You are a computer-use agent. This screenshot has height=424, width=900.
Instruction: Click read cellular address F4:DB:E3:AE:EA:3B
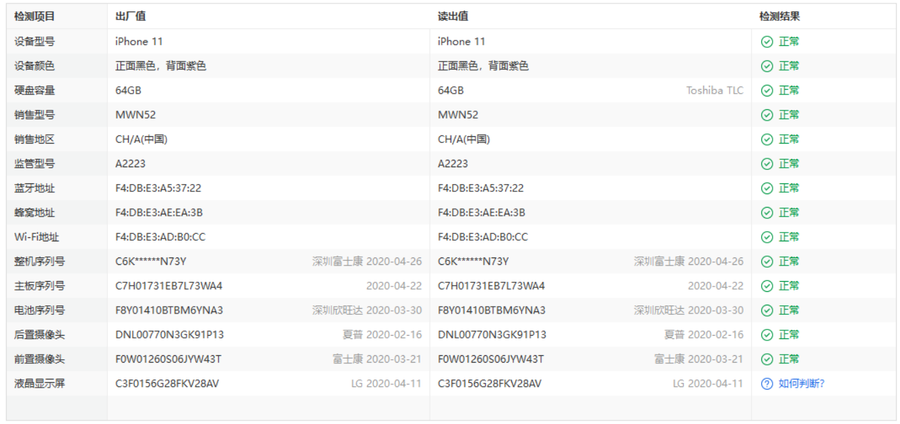[482, 212]
